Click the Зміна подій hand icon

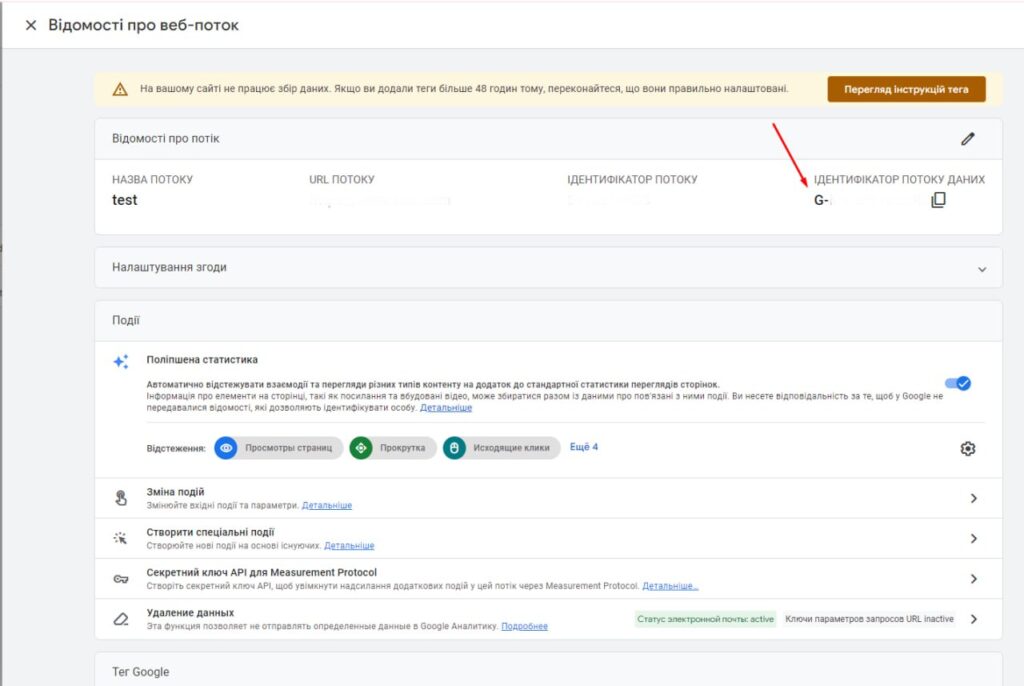pyautogui.click(x=121, y=498)
